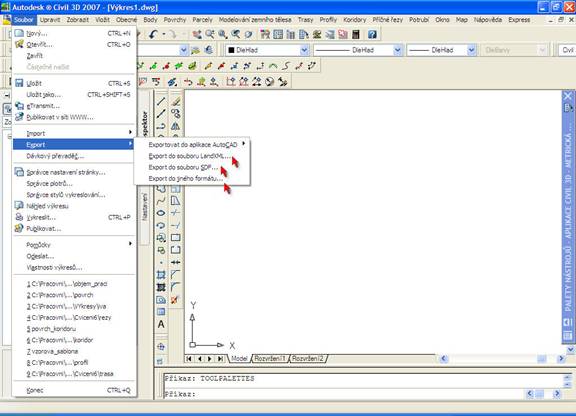Click the Zoom Window magnifier icon
576x416 pixels.
(223, 35)
